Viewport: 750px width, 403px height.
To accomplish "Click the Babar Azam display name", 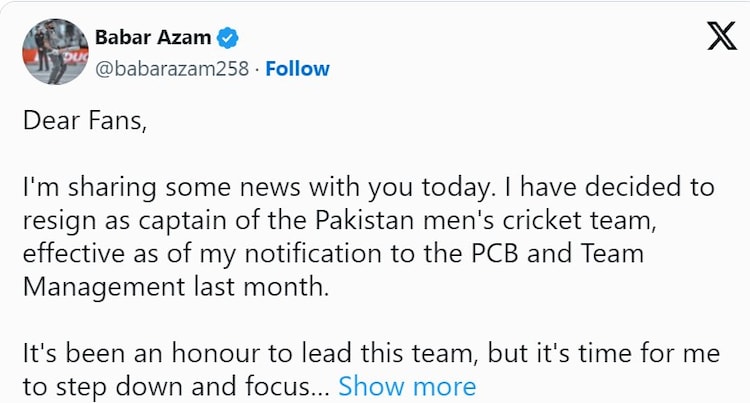I will 153,38.
